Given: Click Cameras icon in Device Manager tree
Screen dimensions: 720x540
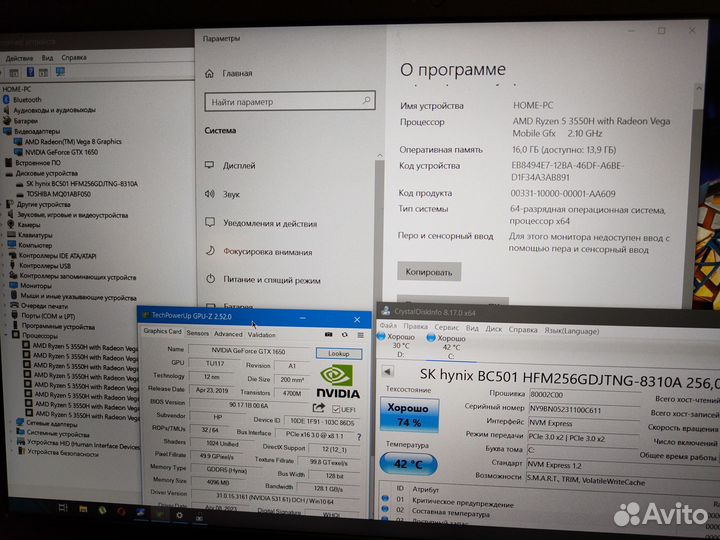Looking at the screenshot, I should pos(11,224).
